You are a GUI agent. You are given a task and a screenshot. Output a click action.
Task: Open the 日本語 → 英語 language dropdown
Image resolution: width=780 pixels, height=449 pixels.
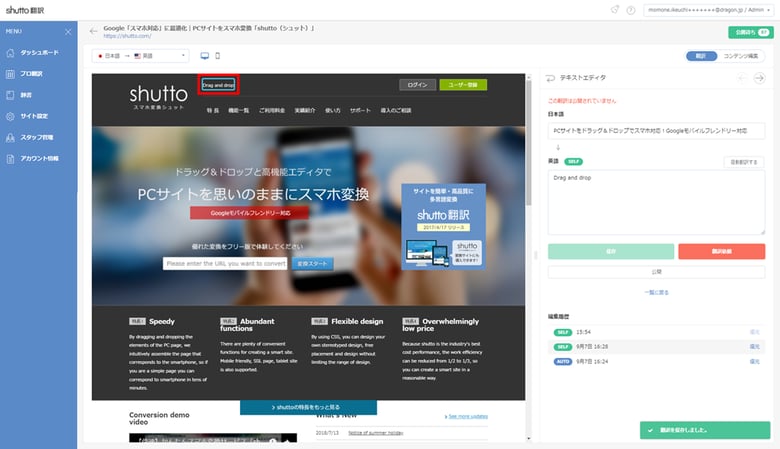pos(141,56)
